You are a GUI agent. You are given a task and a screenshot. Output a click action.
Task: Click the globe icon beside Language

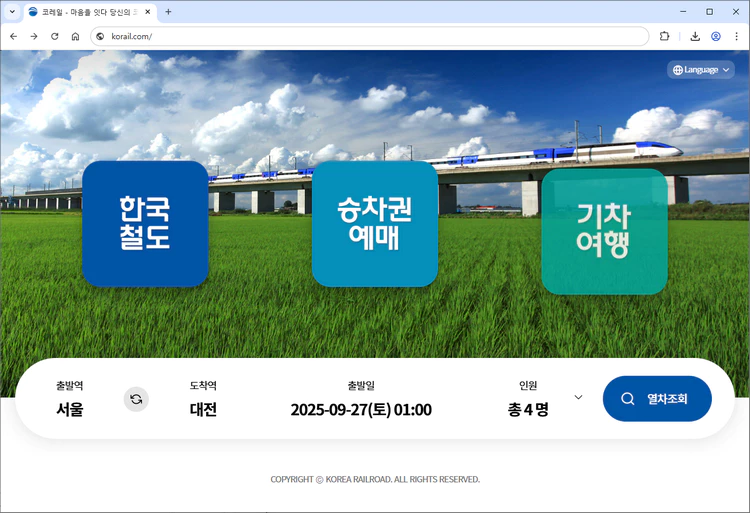coord(678,70)
